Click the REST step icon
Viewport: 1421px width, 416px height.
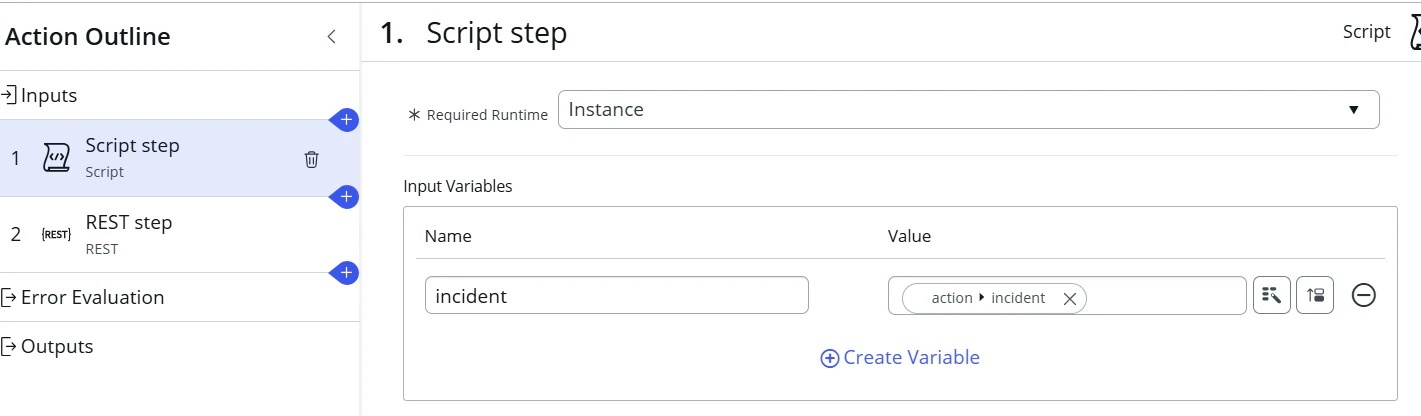click(x=56, y=234)
